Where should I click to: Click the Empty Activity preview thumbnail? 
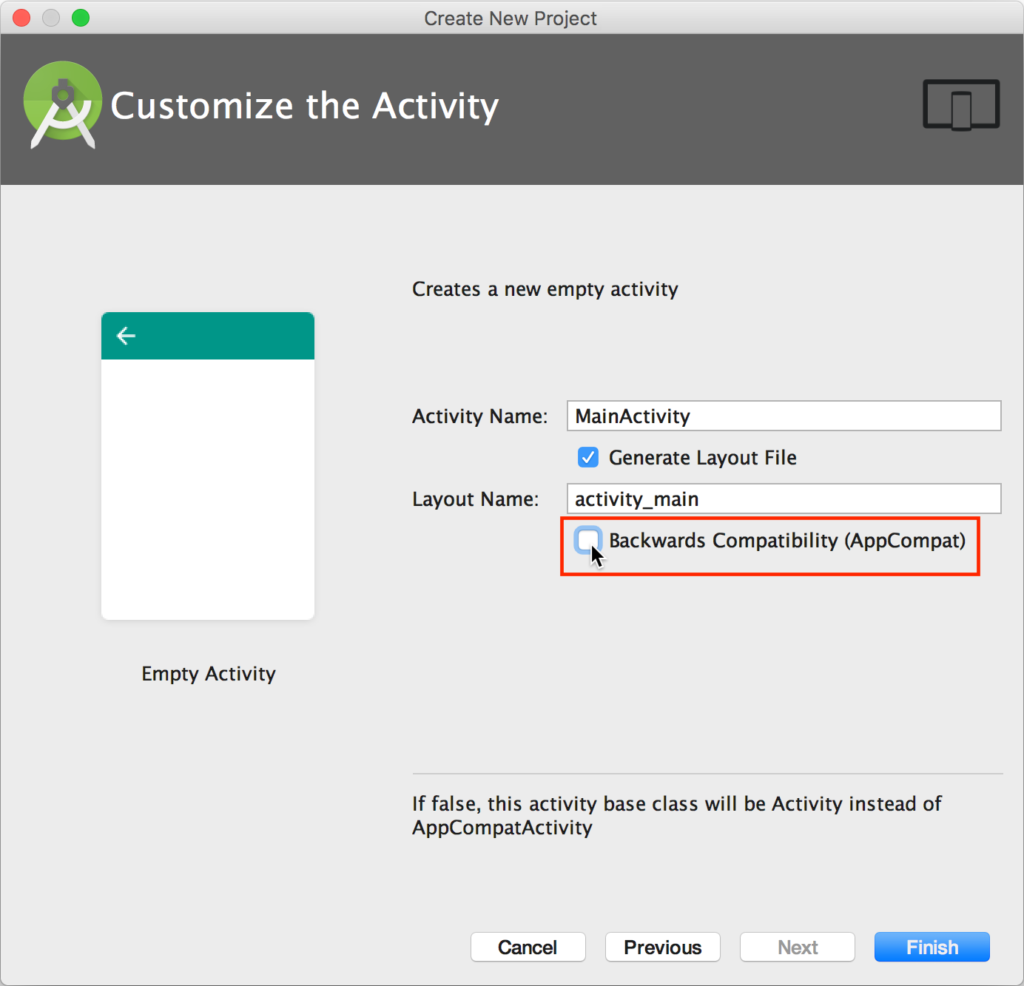(x=208, y=466)
